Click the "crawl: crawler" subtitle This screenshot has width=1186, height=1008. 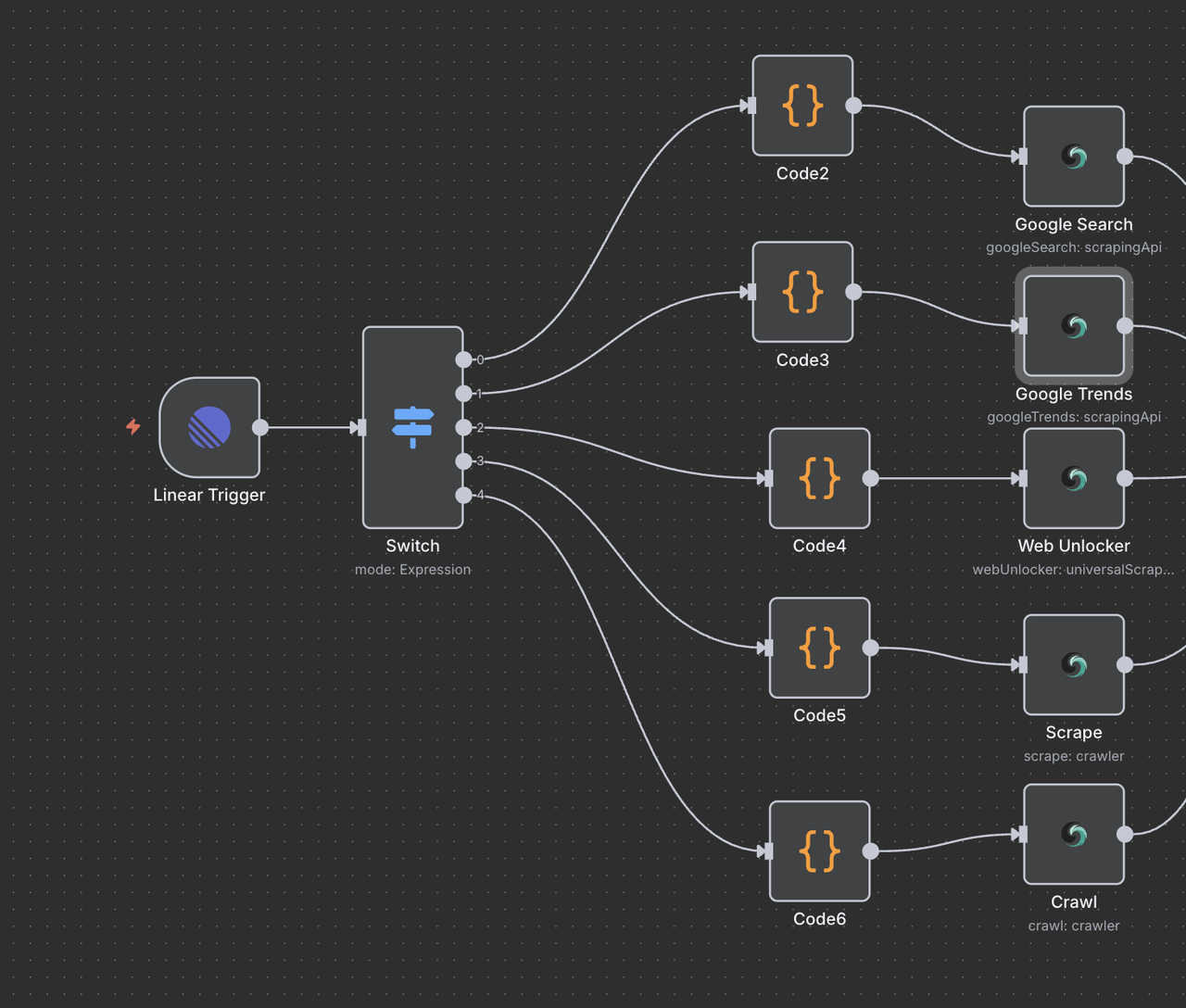[1074, 926]
